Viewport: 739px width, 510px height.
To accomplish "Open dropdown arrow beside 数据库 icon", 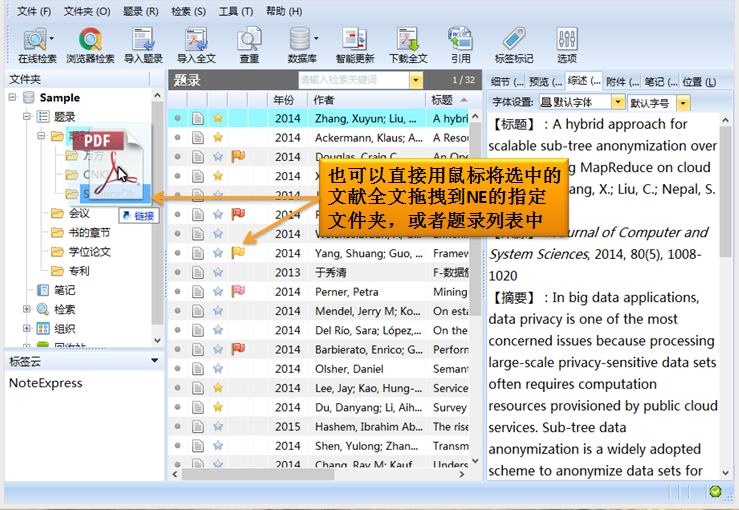I will click(316, 39).
